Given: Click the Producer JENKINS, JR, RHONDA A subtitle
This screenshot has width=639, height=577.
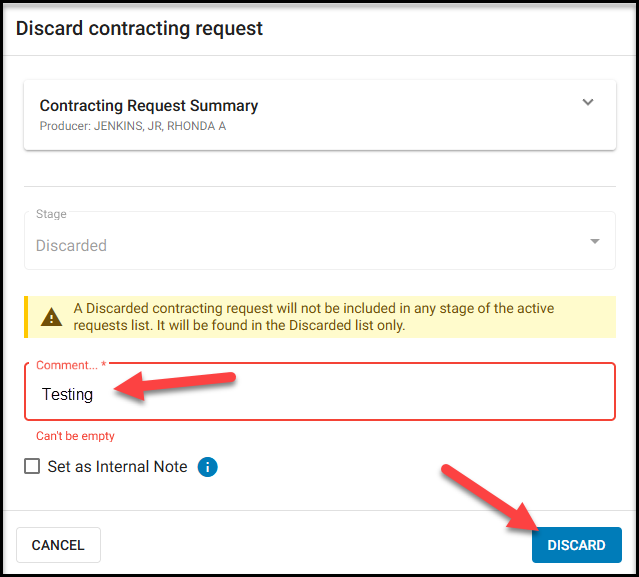Looking at the screenshot, I should point(133,126).
